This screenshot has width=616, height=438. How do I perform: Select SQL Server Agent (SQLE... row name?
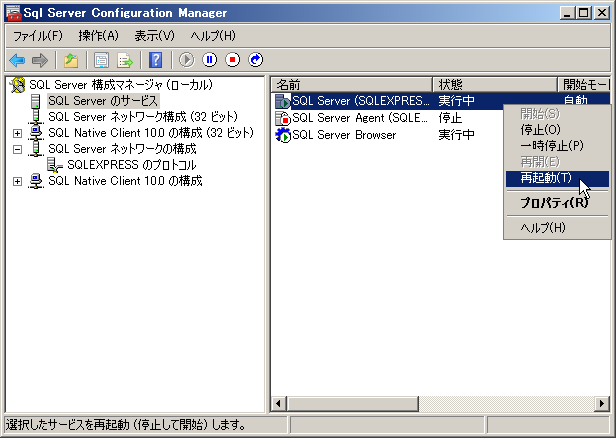[x=360, y=118]
